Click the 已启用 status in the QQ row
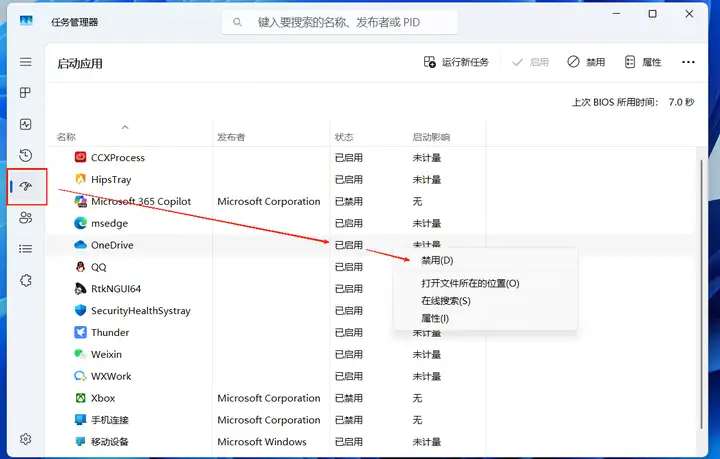 [x=349, y=267]
